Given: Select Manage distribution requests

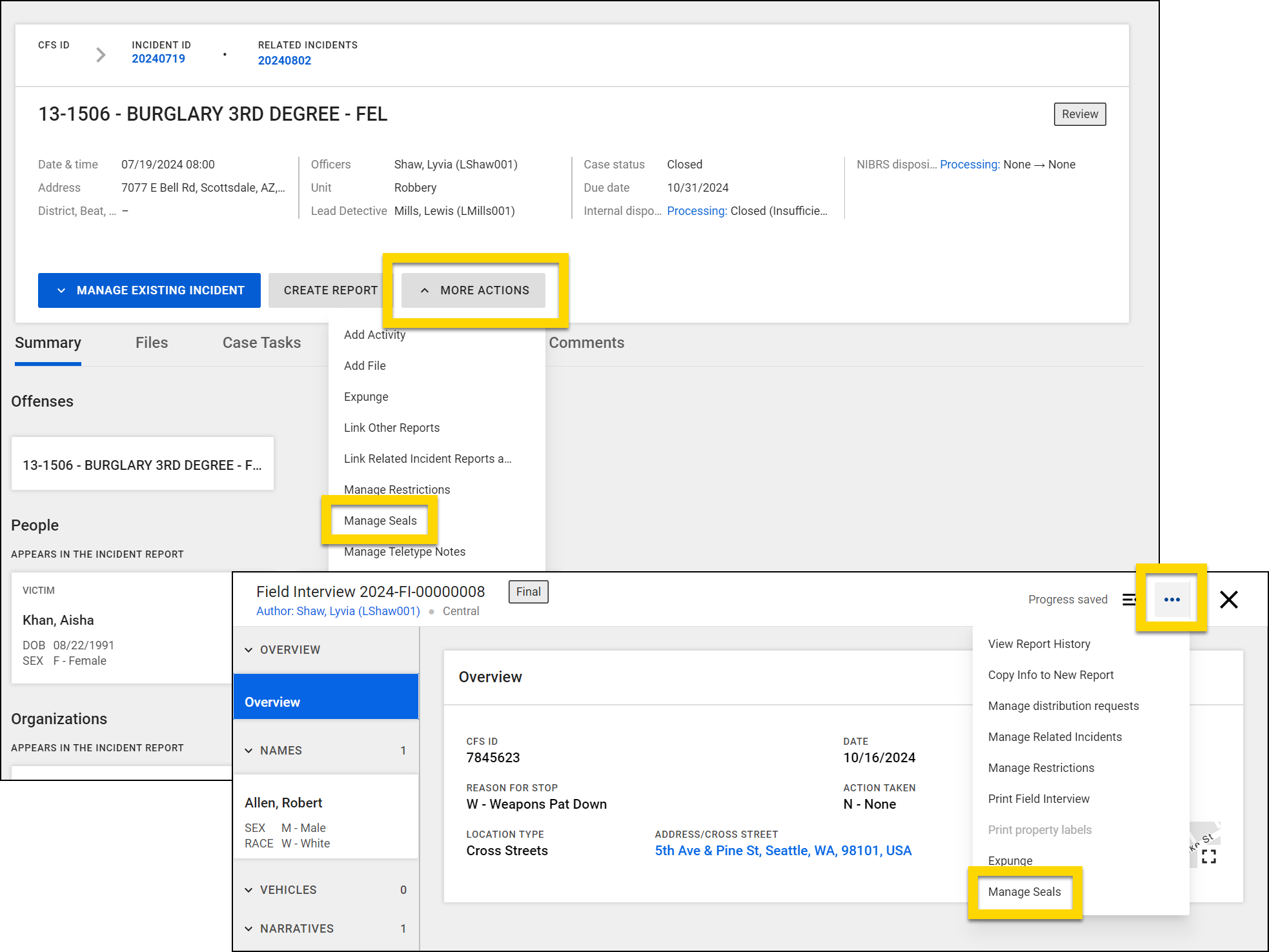Looking at the screenshot, I should (x=1081, y=706).
